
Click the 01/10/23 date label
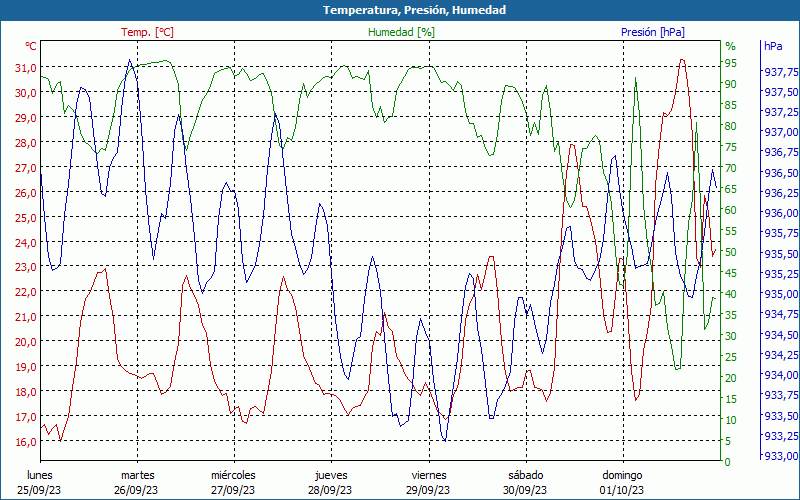[622, 490]
